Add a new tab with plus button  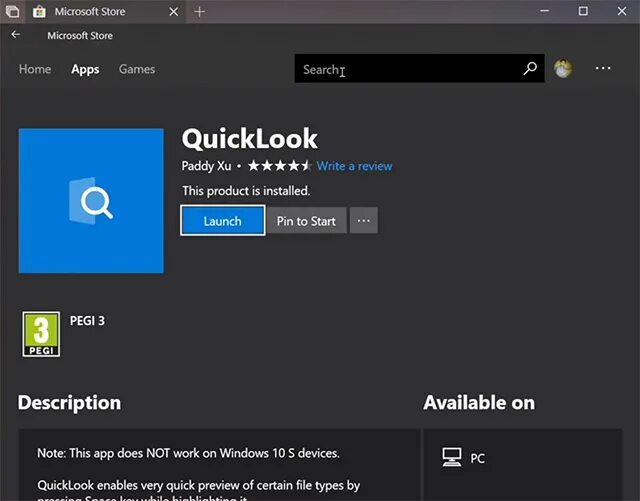pos(199,12)
